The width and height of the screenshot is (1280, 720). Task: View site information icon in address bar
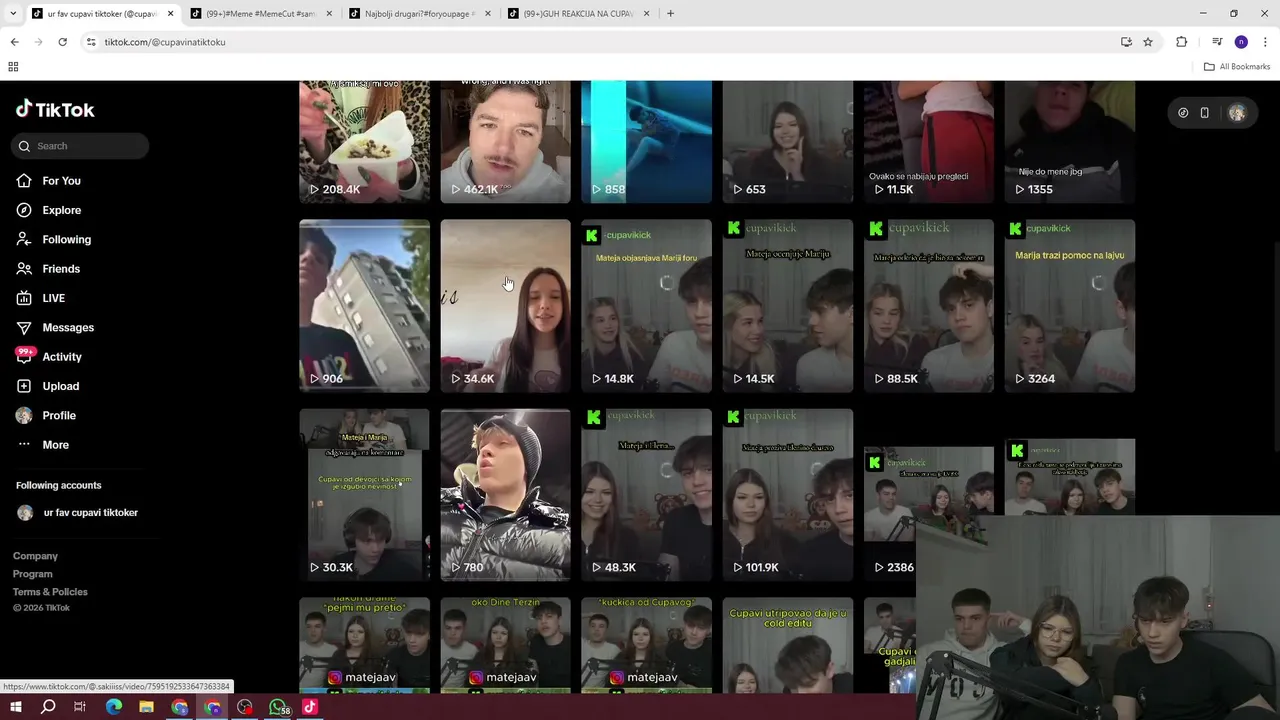[91, 42]
